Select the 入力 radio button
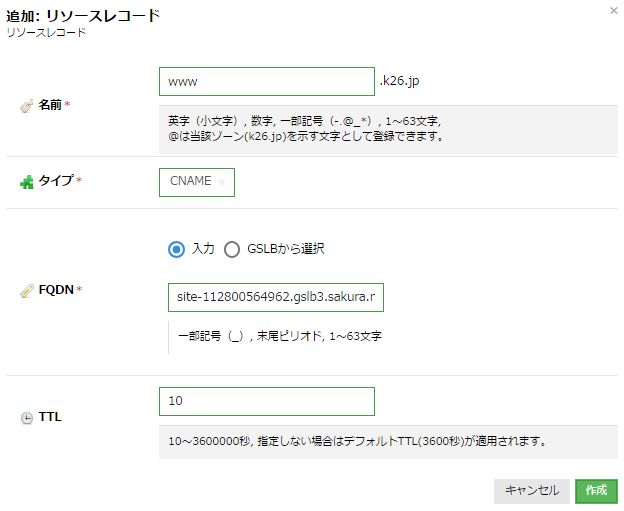Image resolution: width=624 pixels, height=511 pixels. coord(176,249)
